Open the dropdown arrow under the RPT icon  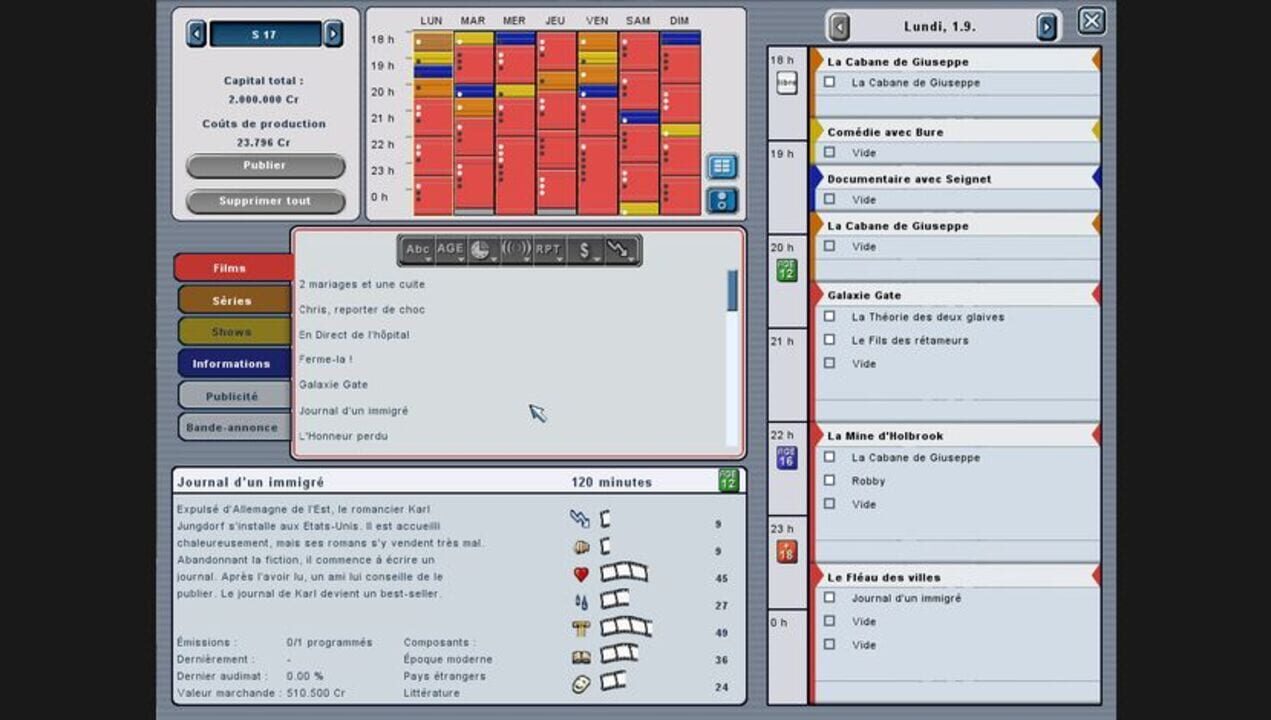click(558, 260)
